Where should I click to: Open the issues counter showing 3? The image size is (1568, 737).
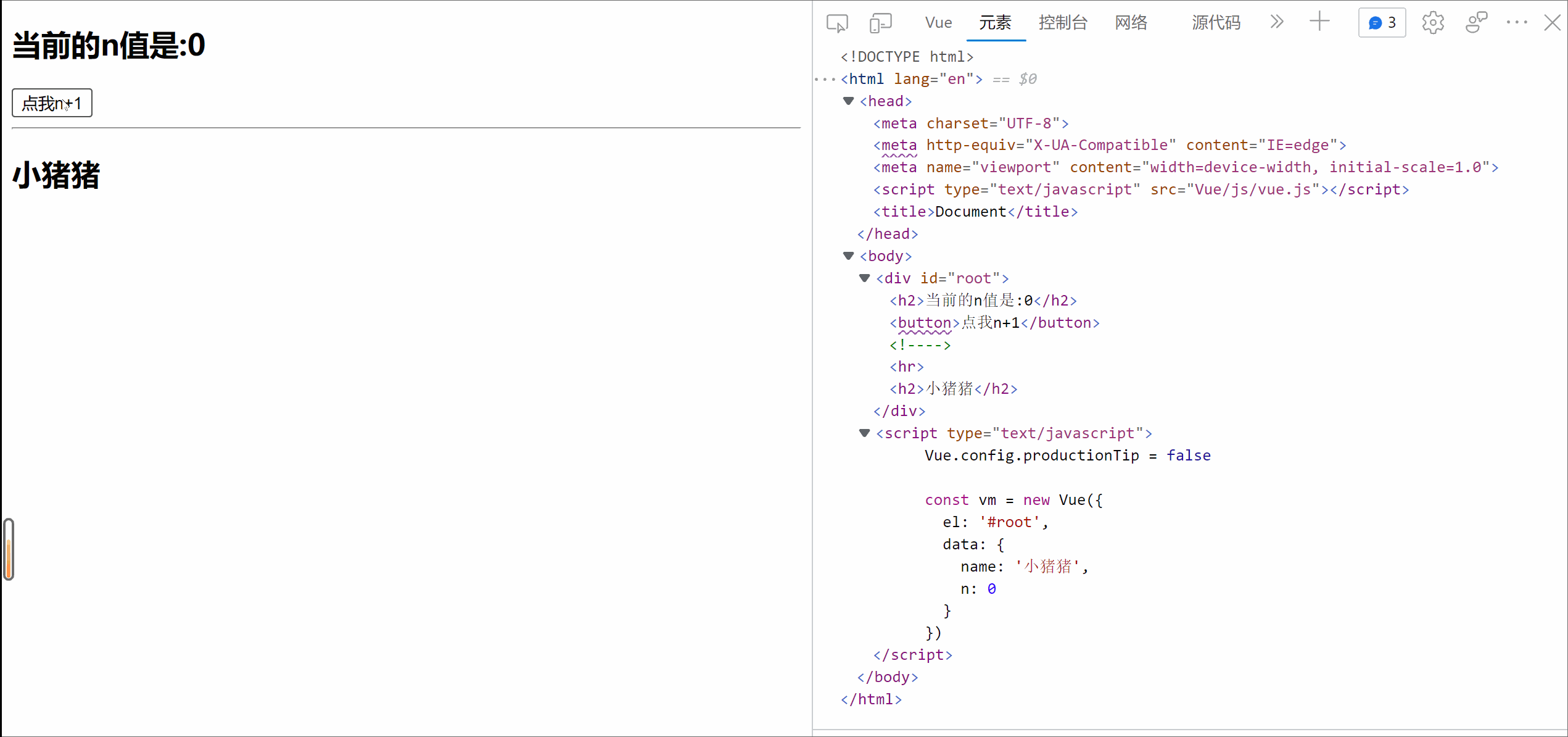pos(1382,23)
